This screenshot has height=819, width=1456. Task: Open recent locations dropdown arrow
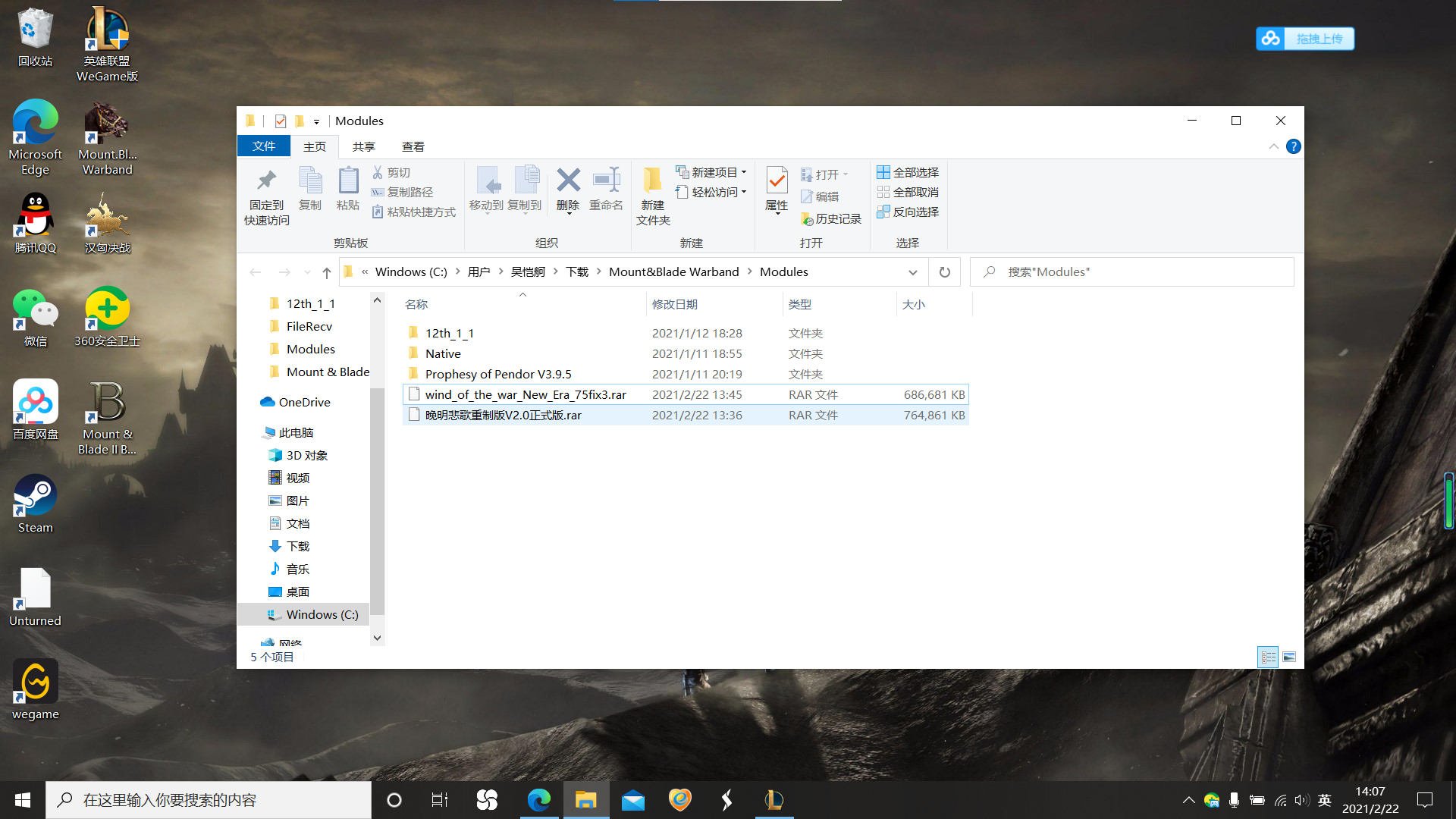tap(307, 272)
